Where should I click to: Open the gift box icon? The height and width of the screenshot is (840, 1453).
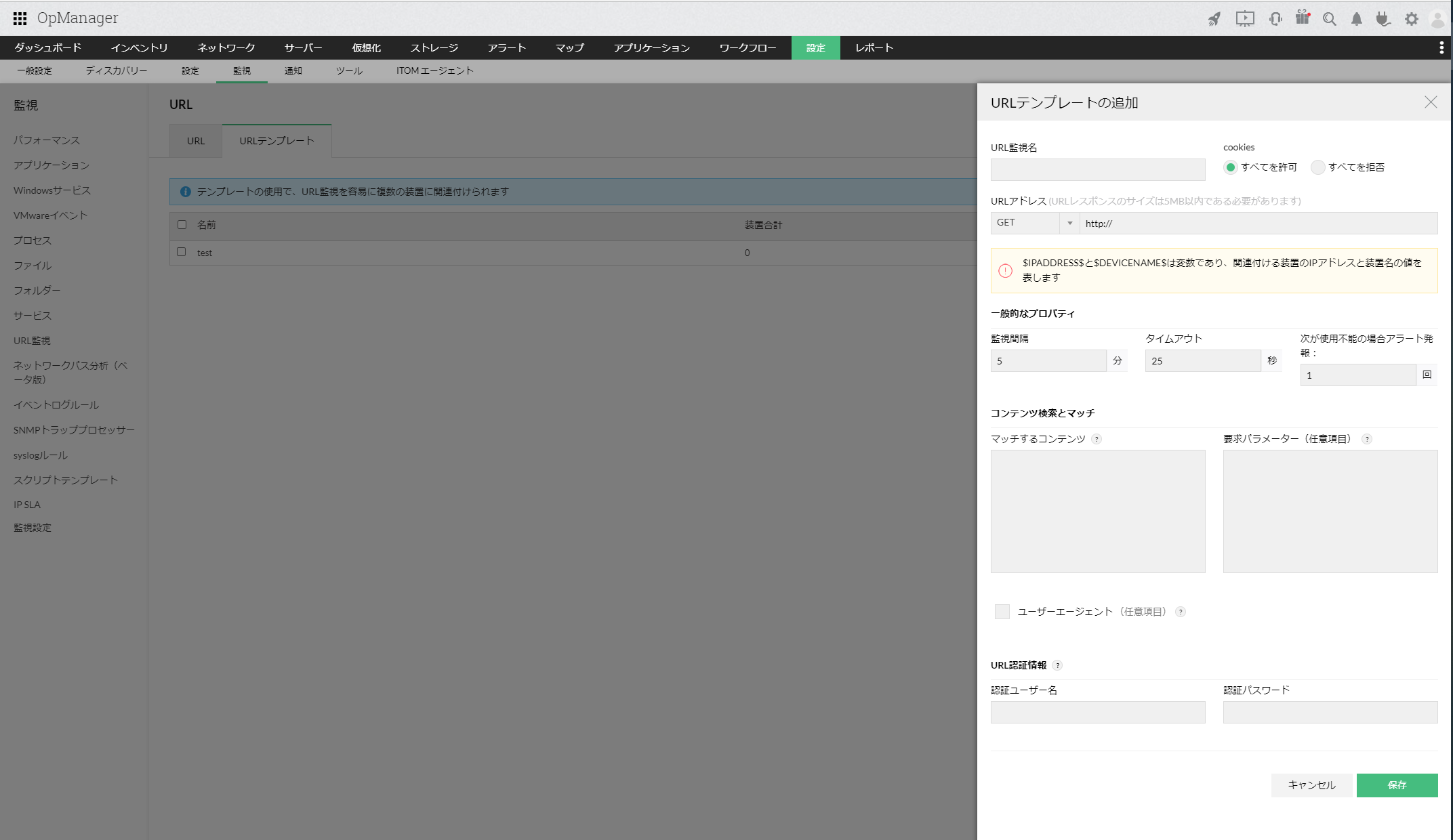coord(1303,18)
